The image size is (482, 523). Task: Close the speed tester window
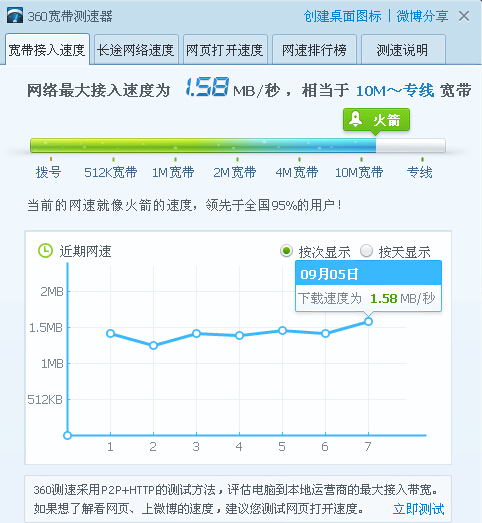[464, 16]
